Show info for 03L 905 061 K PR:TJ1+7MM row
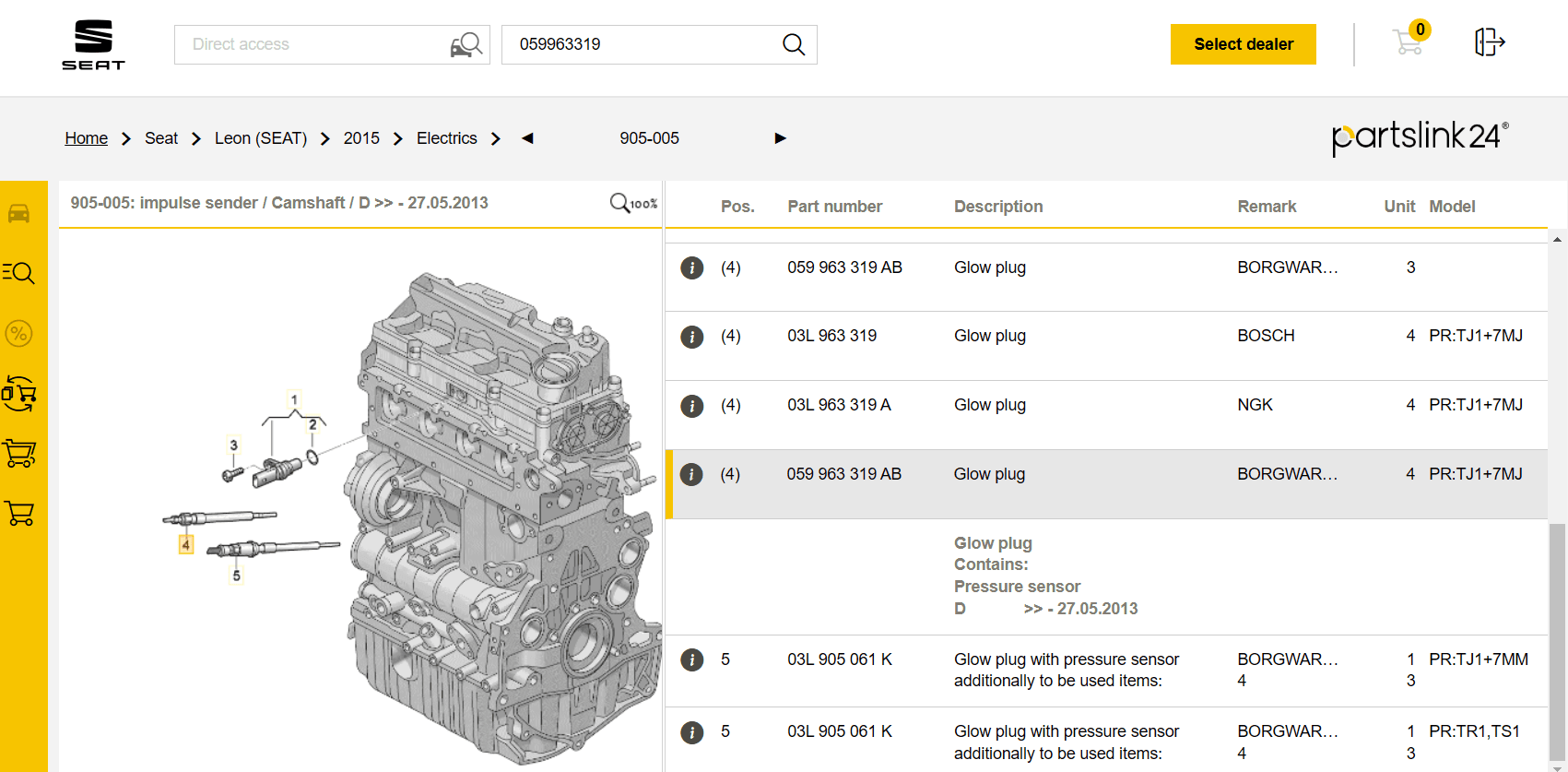The width and height of the screenshot is (1568, 772). click(691, 659)
